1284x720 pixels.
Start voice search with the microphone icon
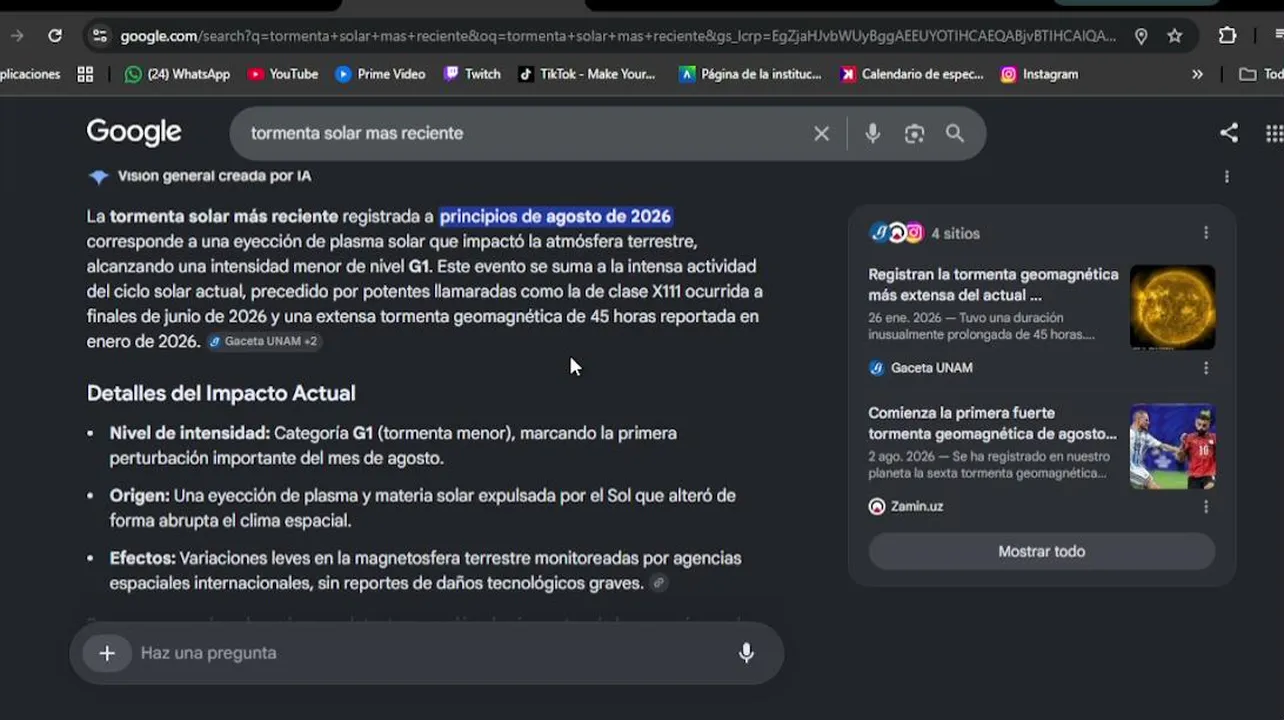pos(873,133)
